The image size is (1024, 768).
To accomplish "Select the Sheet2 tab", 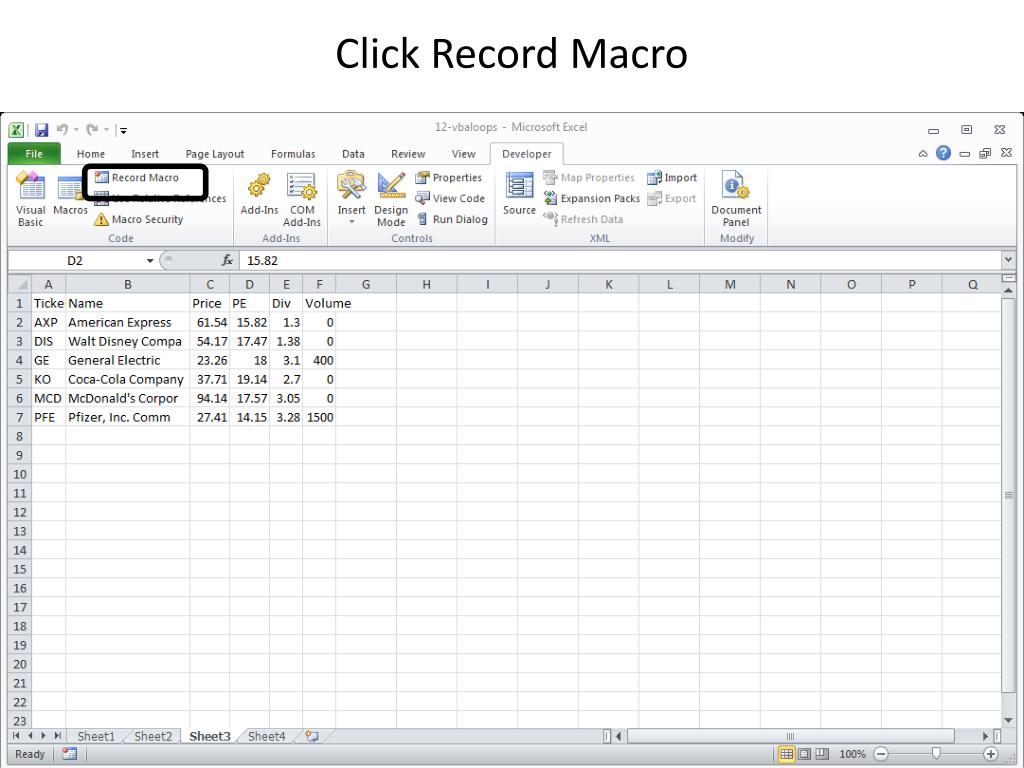I will click(x=153, y=736).
